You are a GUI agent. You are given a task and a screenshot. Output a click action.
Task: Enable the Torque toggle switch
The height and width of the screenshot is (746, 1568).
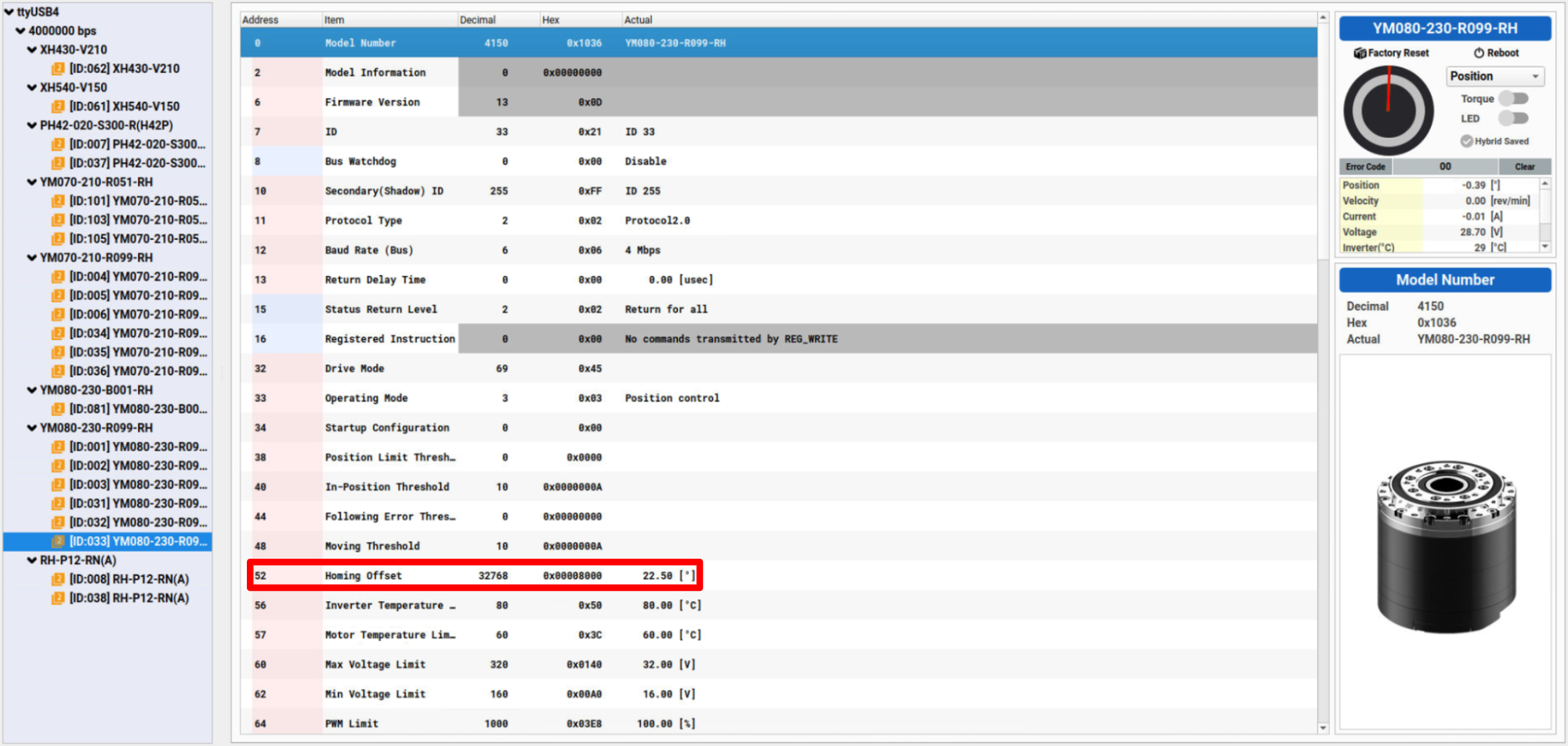(x=1513, y=99)
